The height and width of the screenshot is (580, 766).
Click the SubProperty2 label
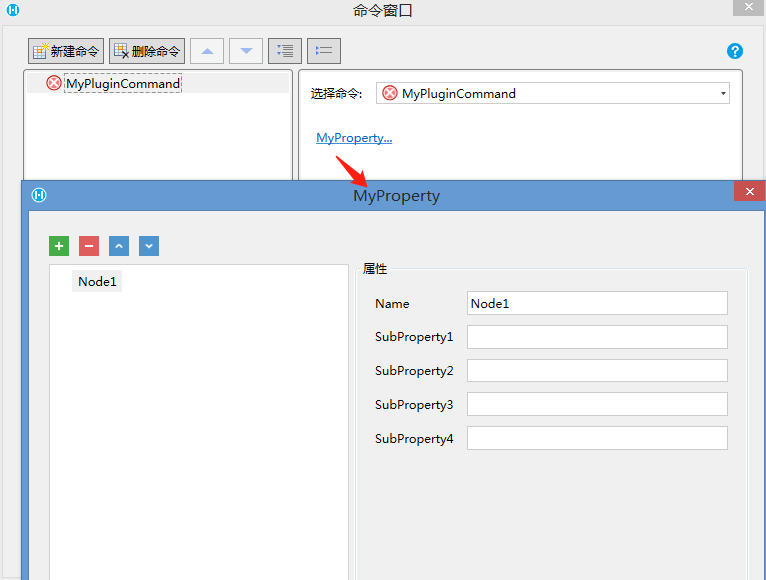tap(414, 371)
